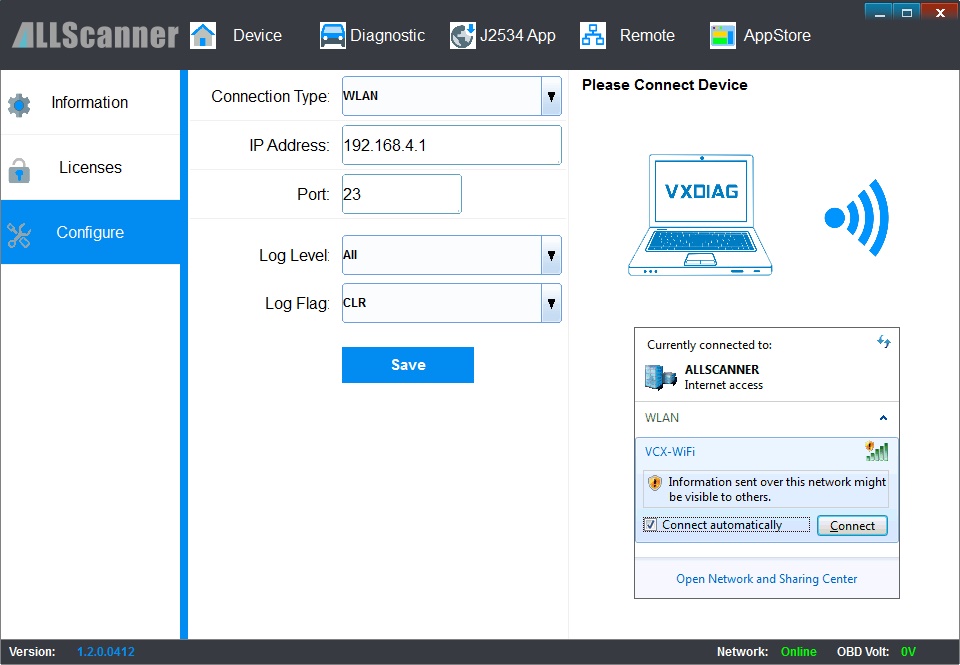The width and height of the screenshot is (960, 665).
Task: Click the ALLSCANNER network computer icon
Action: (x=660, y=377)
